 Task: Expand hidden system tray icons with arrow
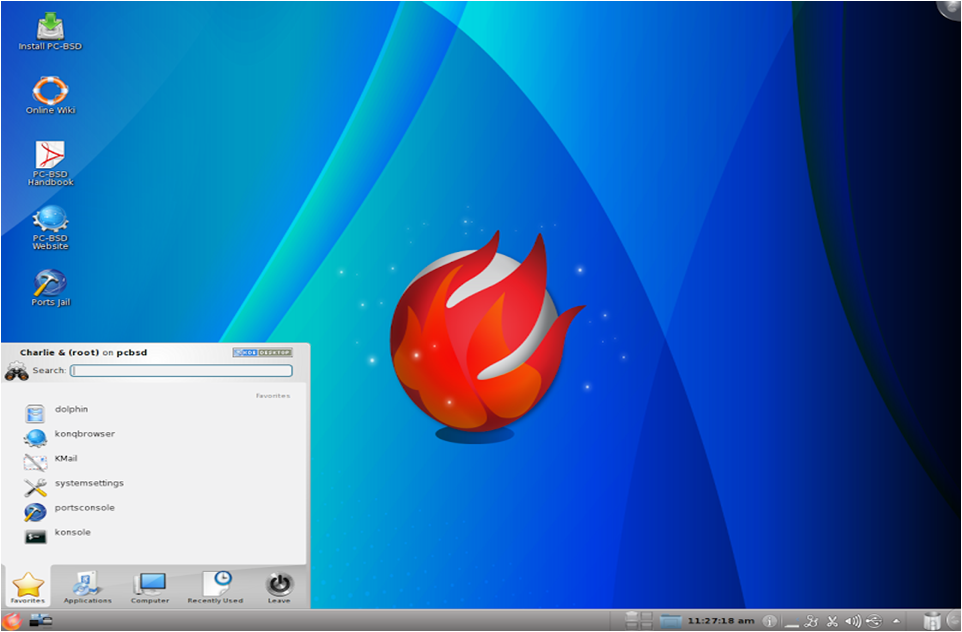895,620
